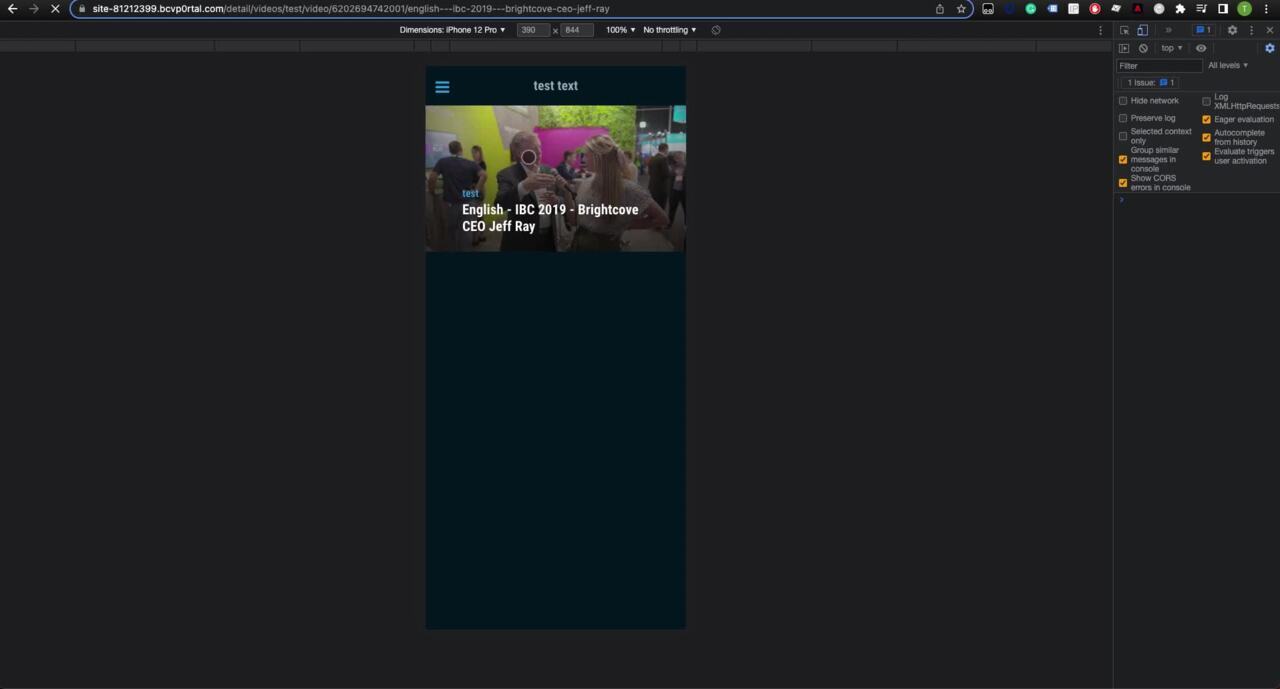Open the DevTools settings gear
The height and width of the screenshot is (689, 1280).
click(x=1232, y=30)
